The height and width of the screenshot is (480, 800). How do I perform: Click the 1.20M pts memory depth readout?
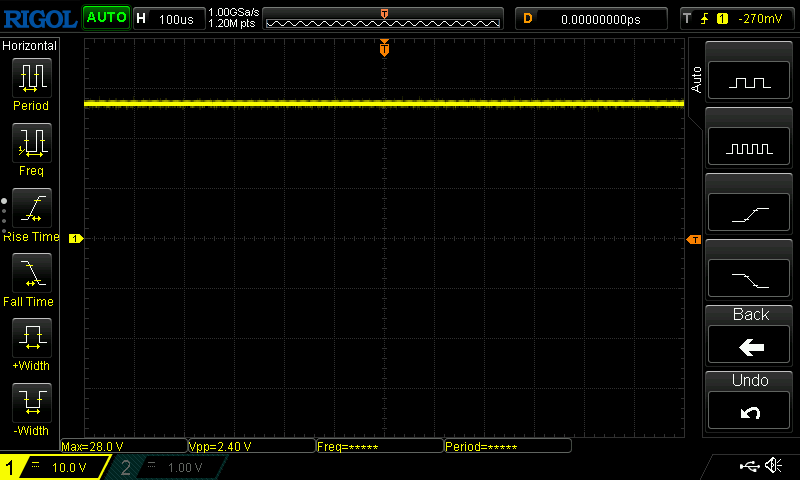tap(232, 23)
